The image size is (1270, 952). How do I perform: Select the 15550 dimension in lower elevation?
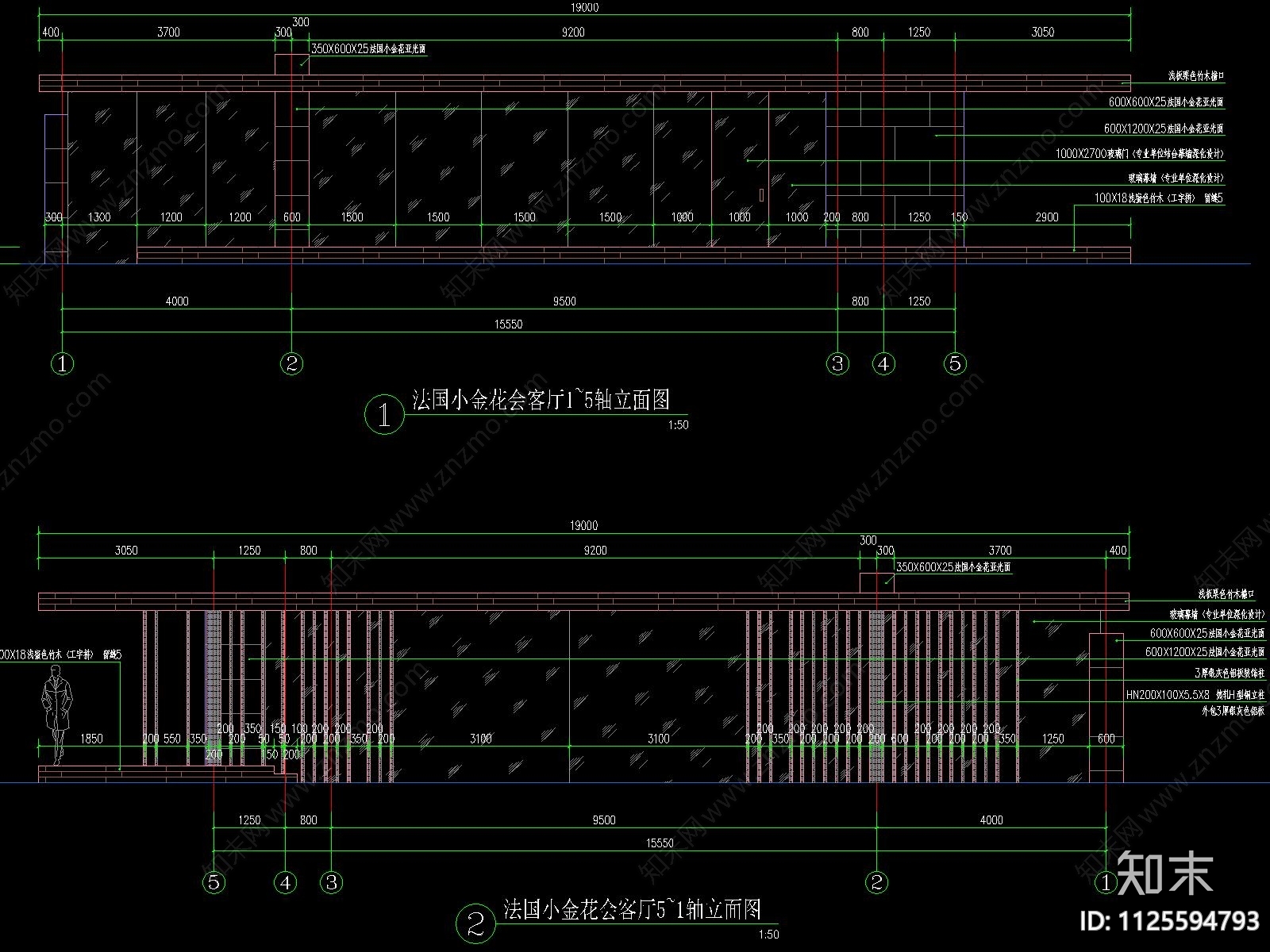click(x=660, y=843)
